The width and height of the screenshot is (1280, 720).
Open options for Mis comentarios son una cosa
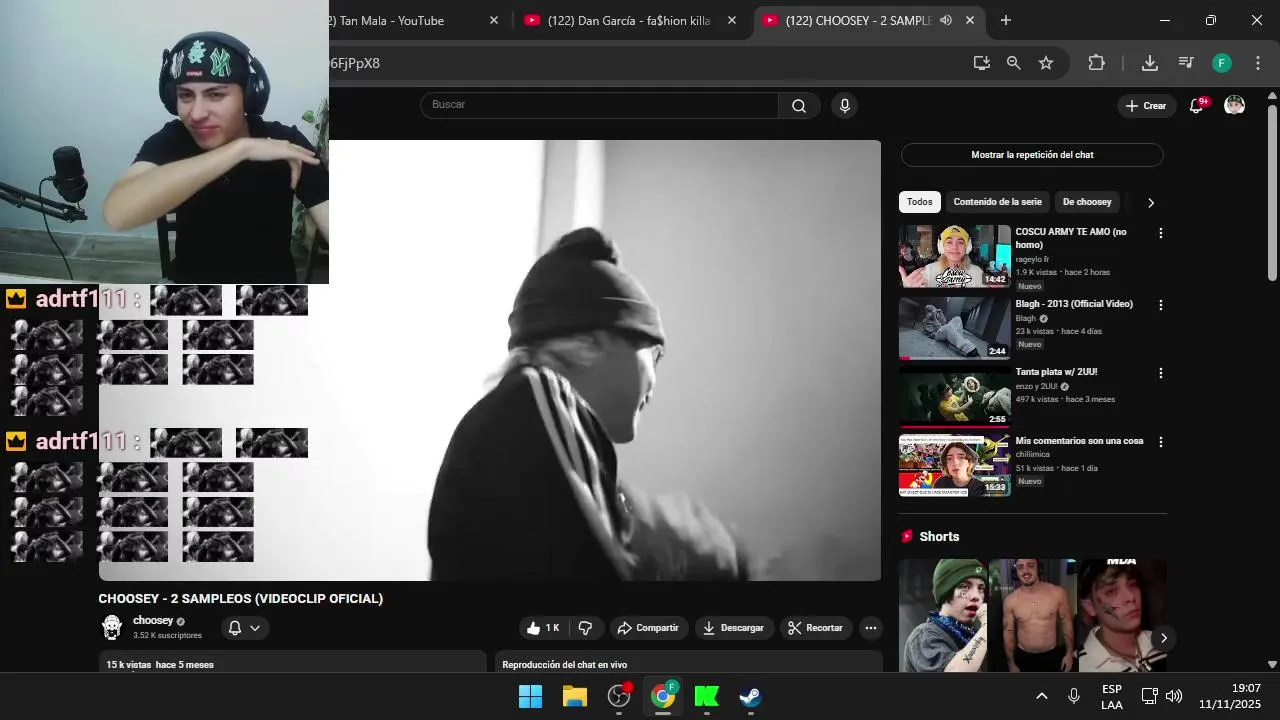point(1161,442)
